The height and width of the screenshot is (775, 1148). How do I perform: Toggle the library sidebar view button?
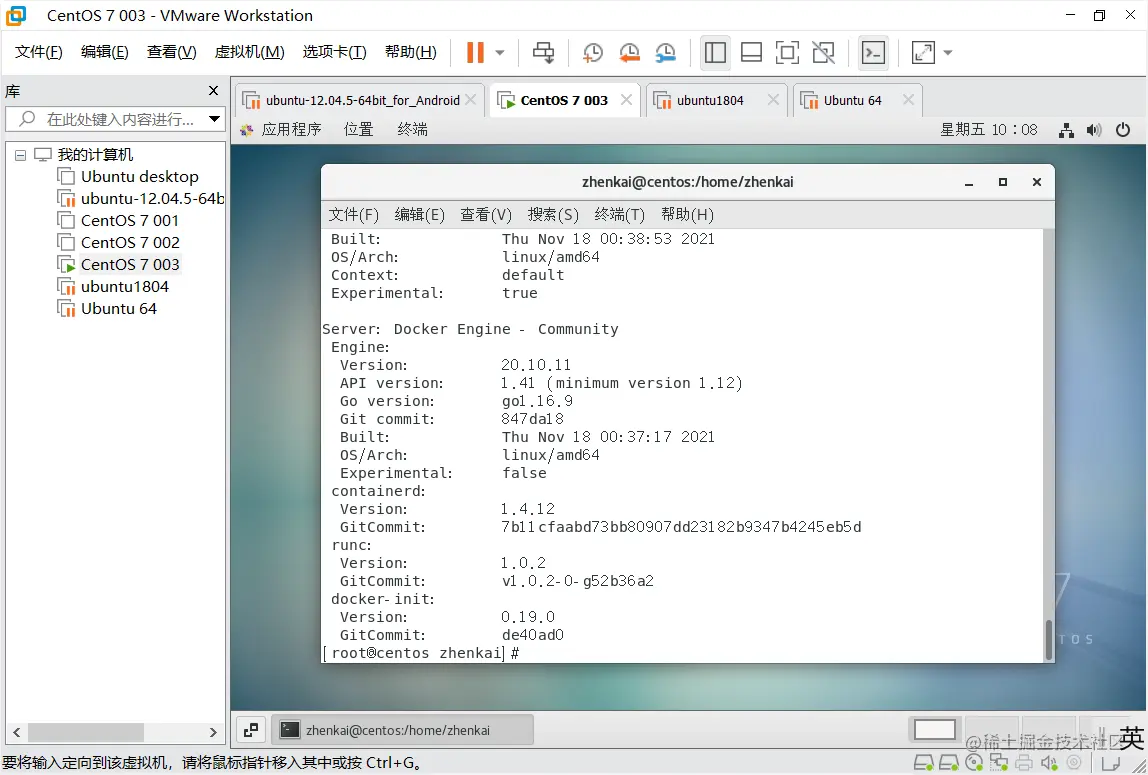tap(715, 53)
